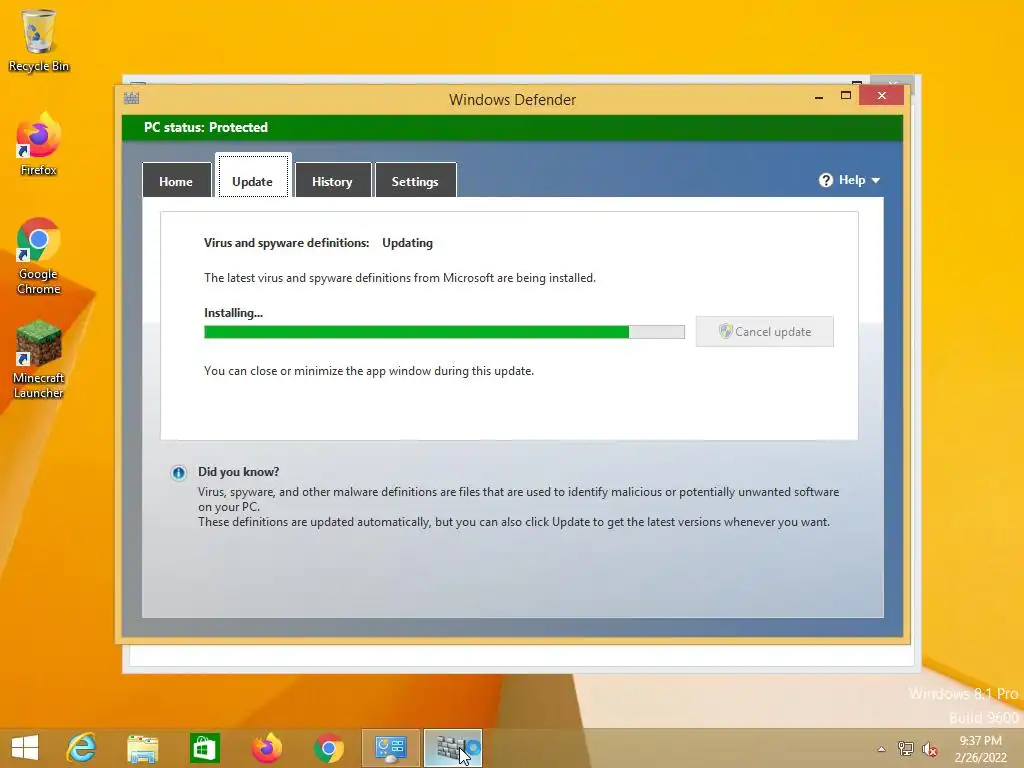The image size is (1024, 768).
Task: Click the green PC status: Protected banner
Action: [512, 127]
